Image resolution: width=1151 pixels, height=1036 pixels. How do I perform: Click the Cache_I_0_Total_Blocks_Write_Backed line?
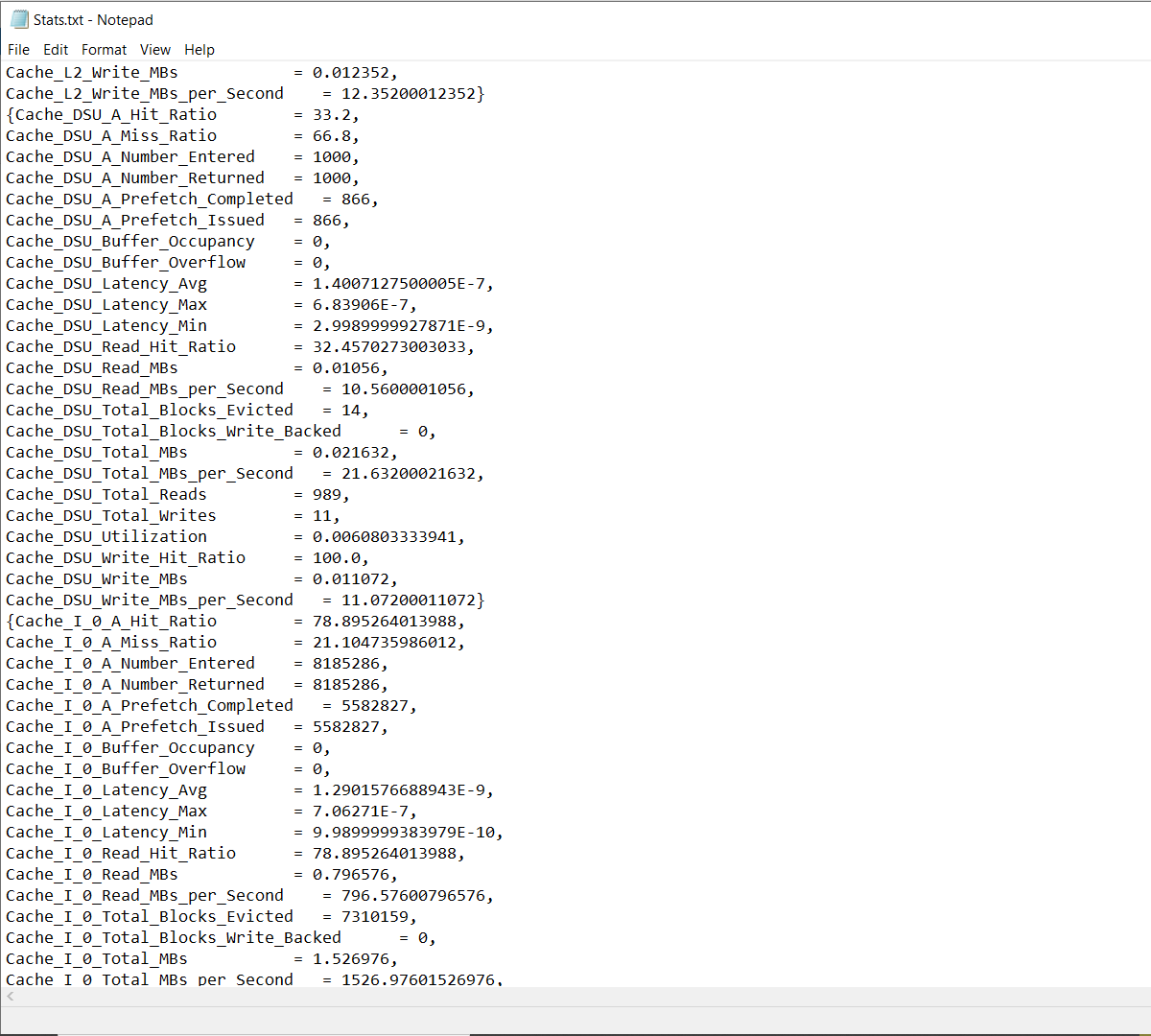[221, 938]
